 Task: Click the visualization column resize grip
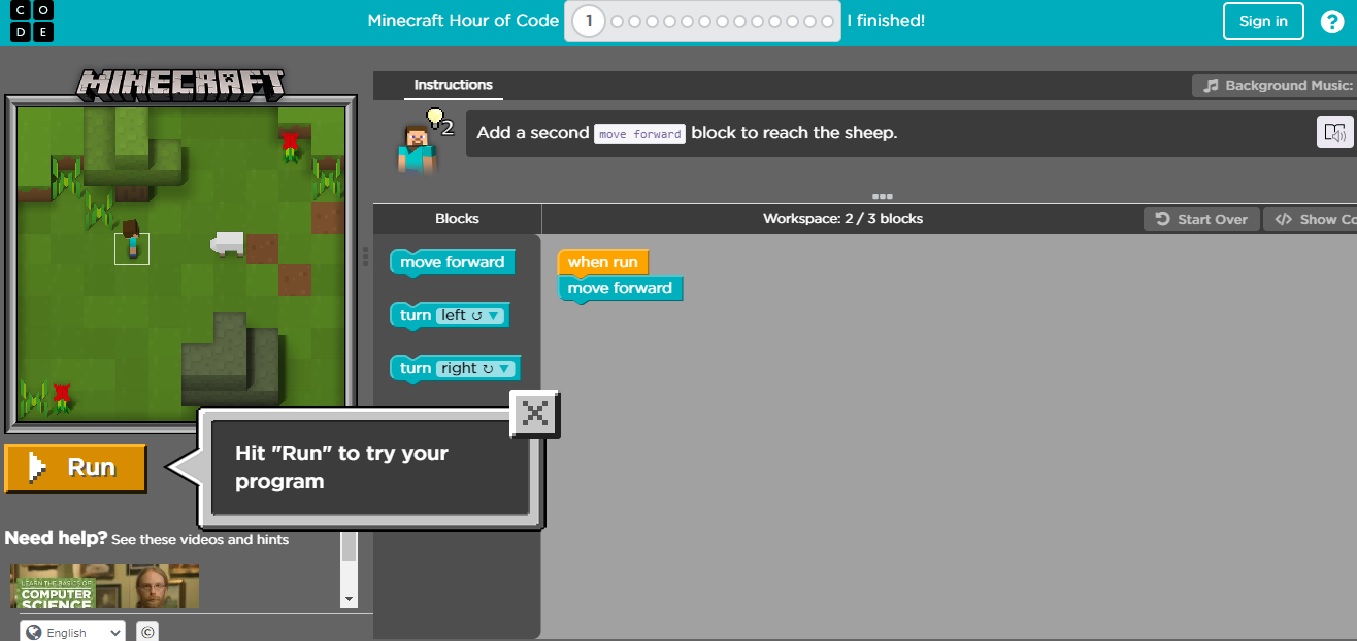pos(365,258)
